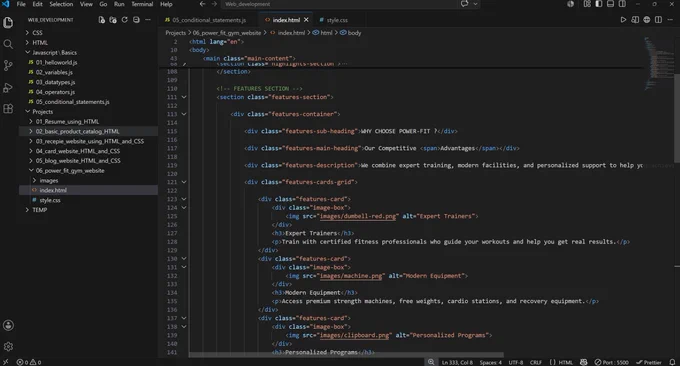Click the New Folder icon in Explorer header
Image resolution: width=680 pixels, height=366 pixels.
[113, 20]
